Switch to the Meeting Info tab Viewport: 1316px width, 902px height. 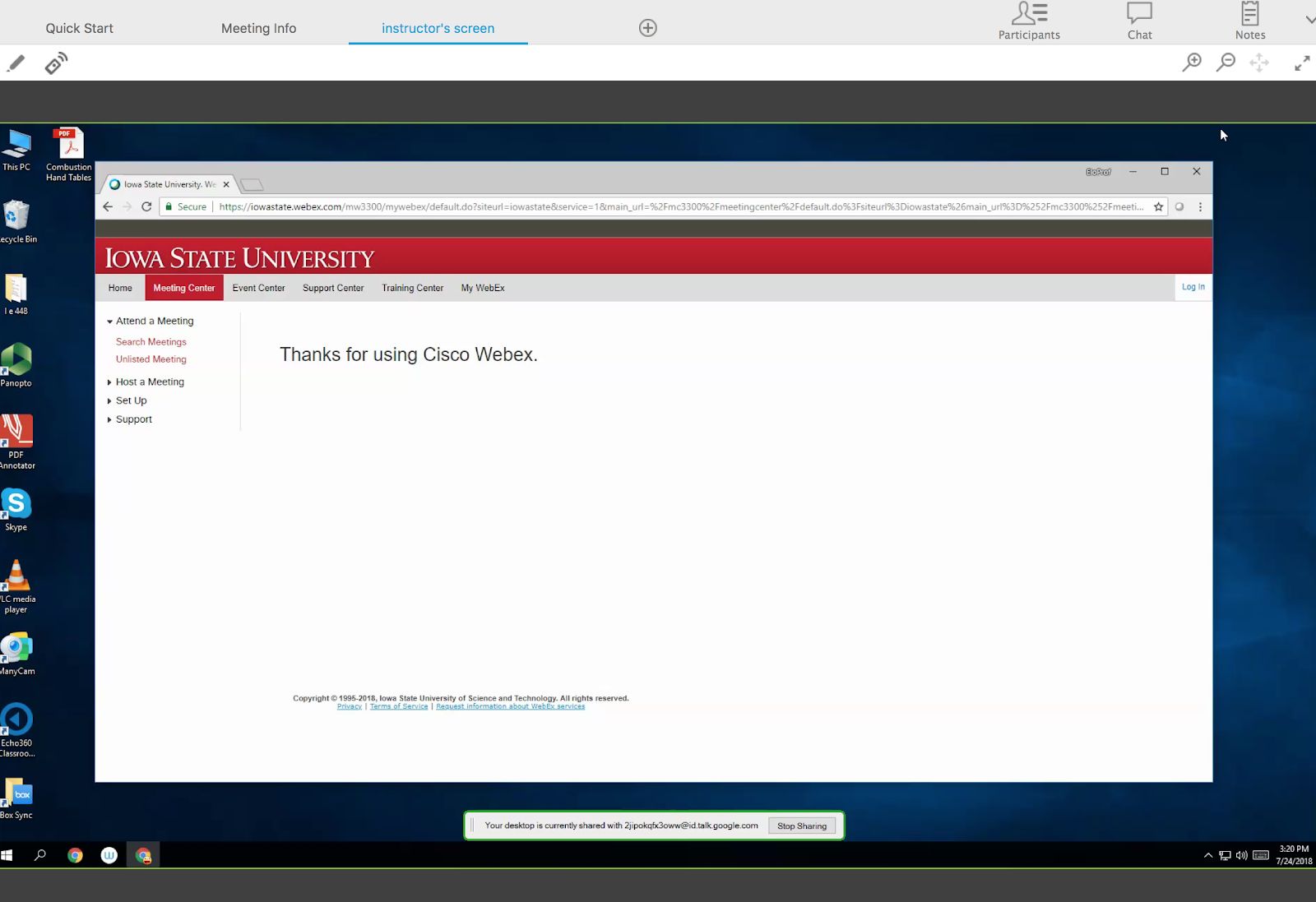(x=258, y=28)
